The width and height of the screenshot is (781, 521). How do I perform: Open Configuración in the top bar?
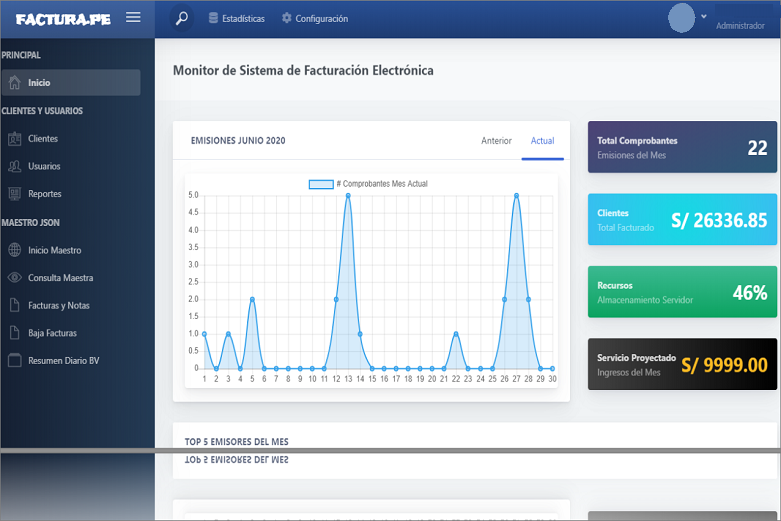315,18
